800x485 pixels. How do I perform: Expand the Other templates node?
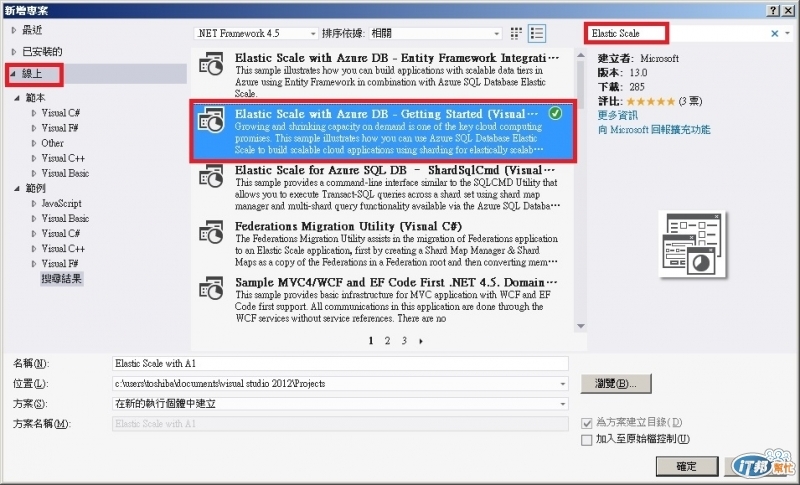pyautogui.click(x=34, y=143)
